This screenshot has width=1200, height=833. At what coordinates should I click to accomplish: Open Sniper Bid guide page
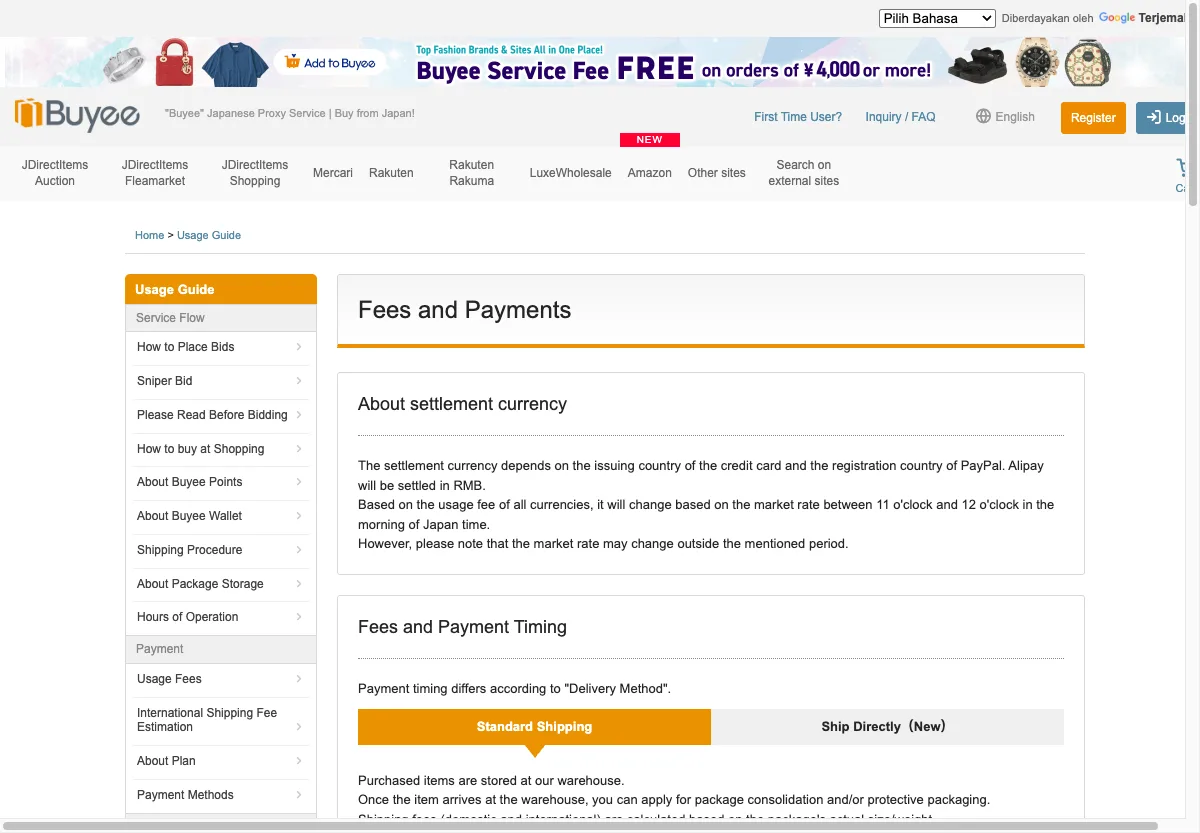[220, 381]
